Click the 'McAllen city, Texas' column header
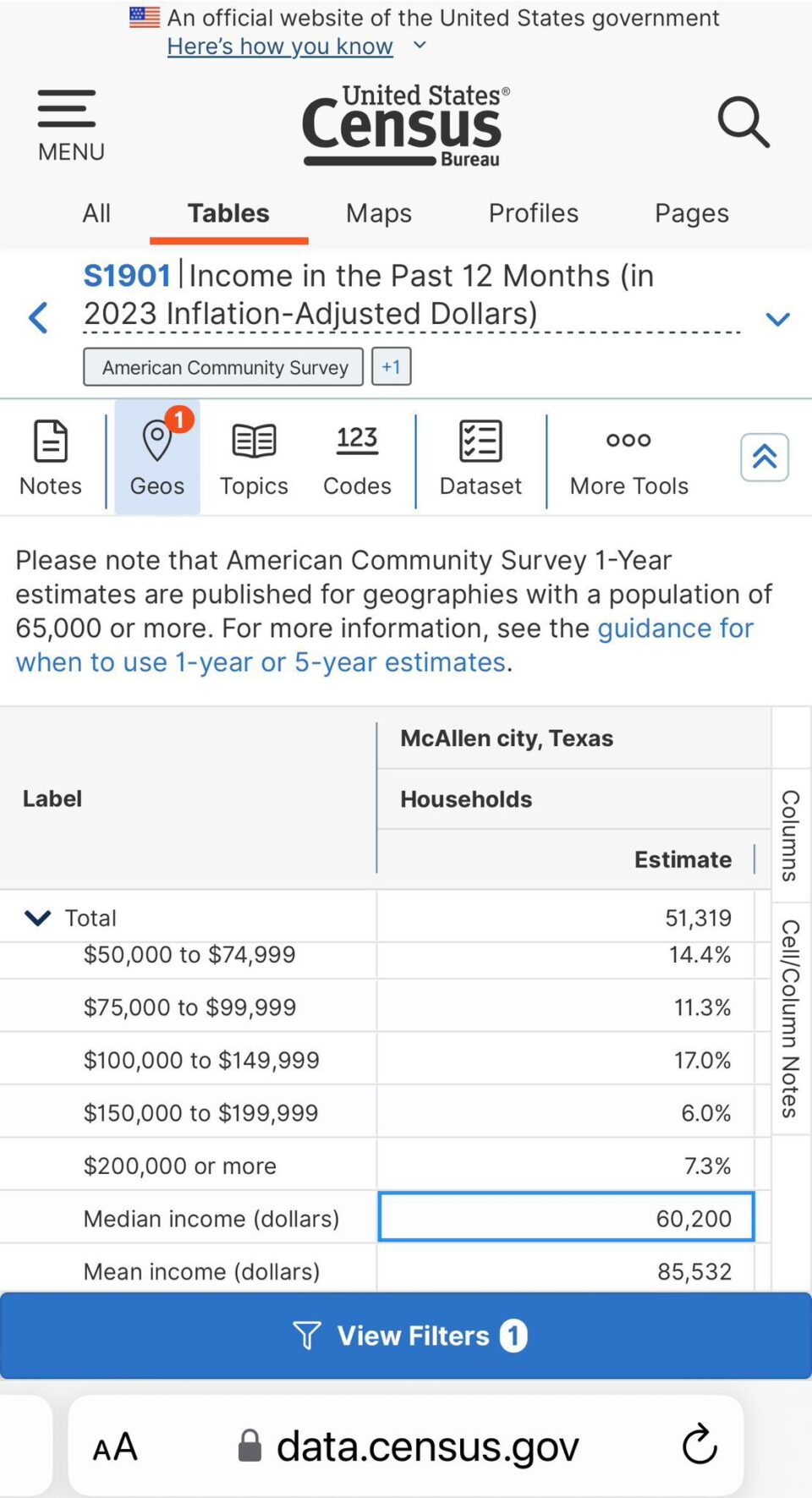The width and height of the screenshot is (812, 1498). [507, 738]
